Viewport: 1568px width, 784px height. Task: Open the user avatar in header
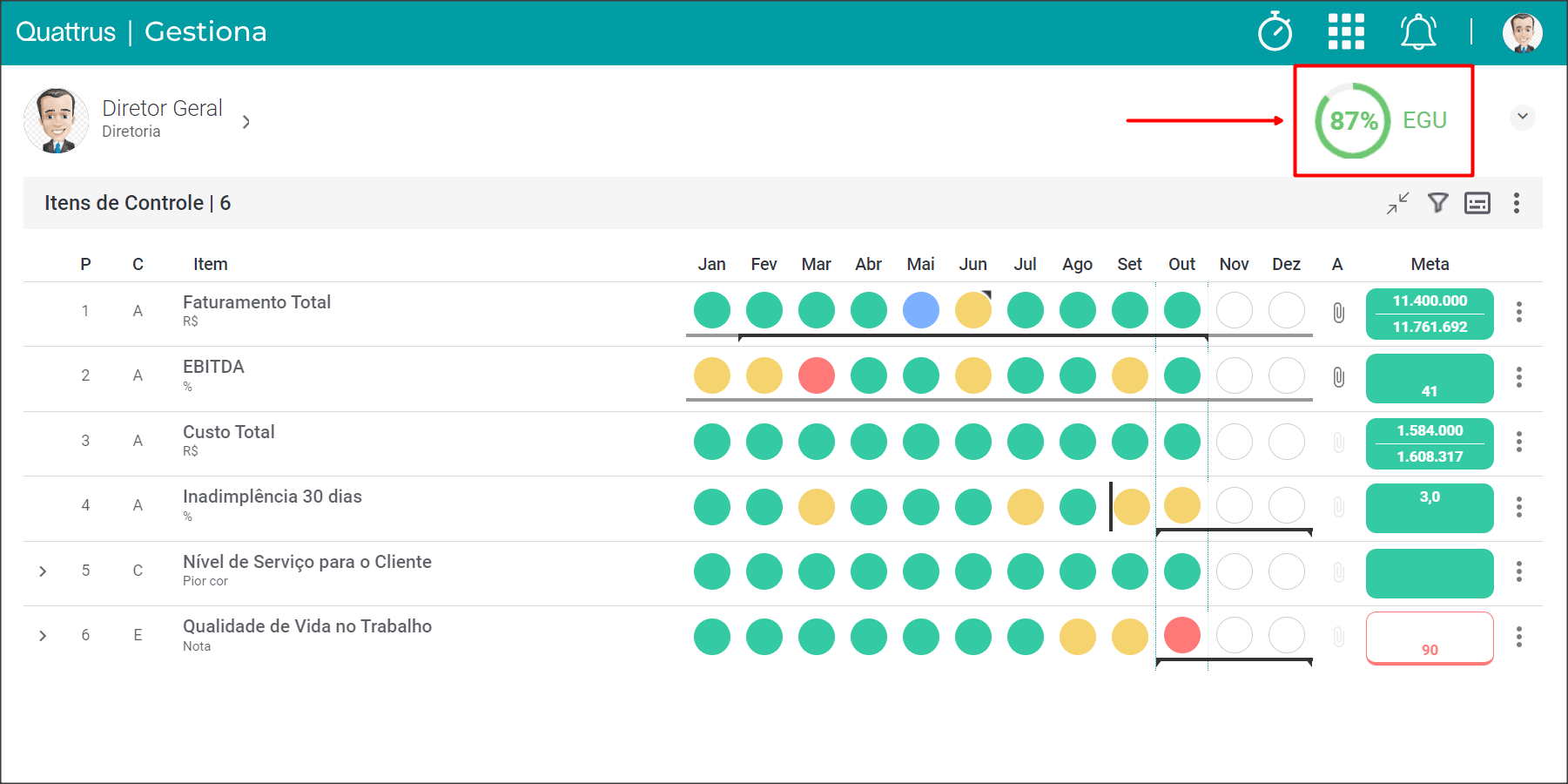pos(1523,33)
